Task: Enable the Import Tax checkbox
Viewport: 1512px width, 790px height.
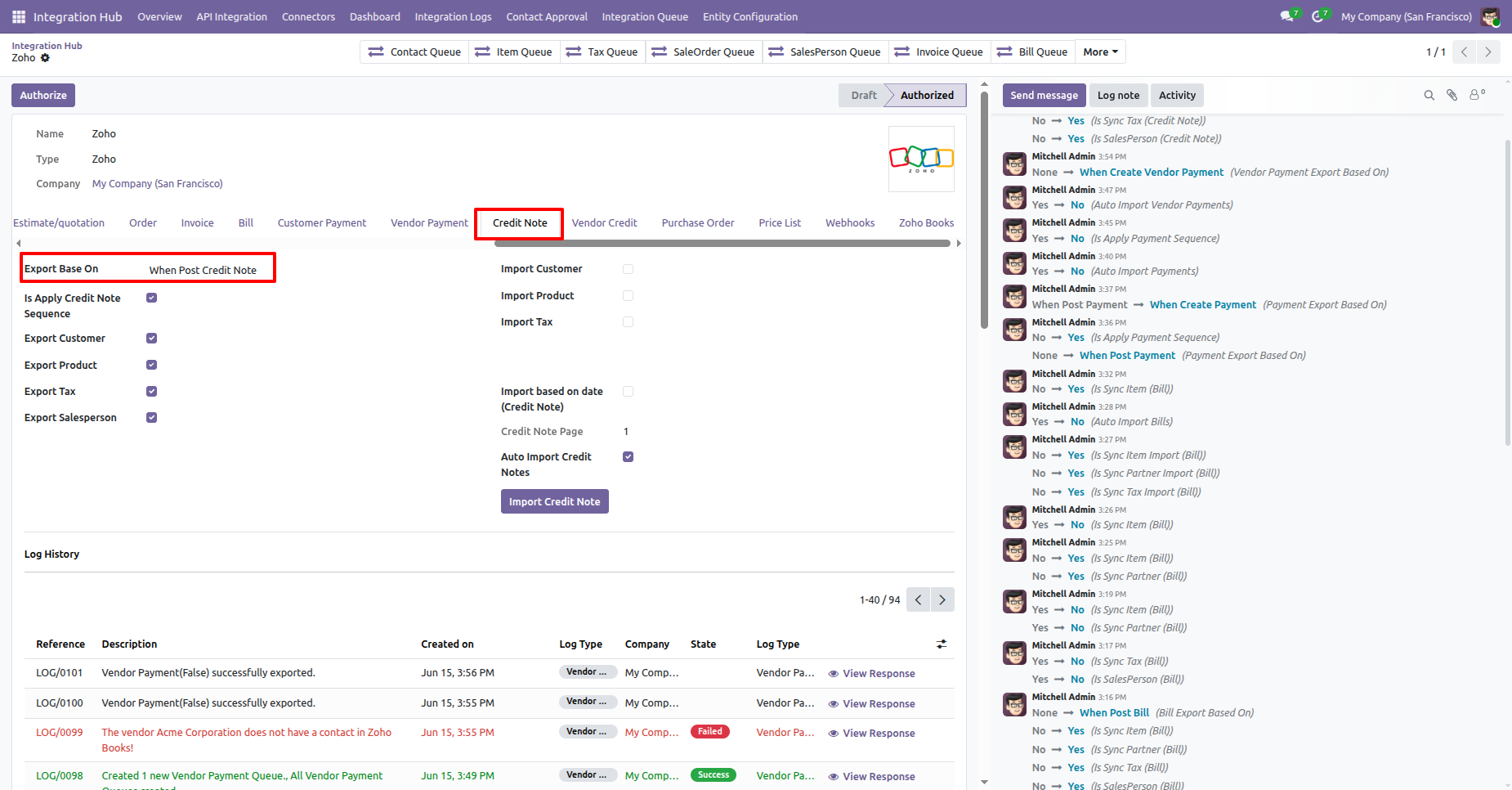Action: point(628,321)
